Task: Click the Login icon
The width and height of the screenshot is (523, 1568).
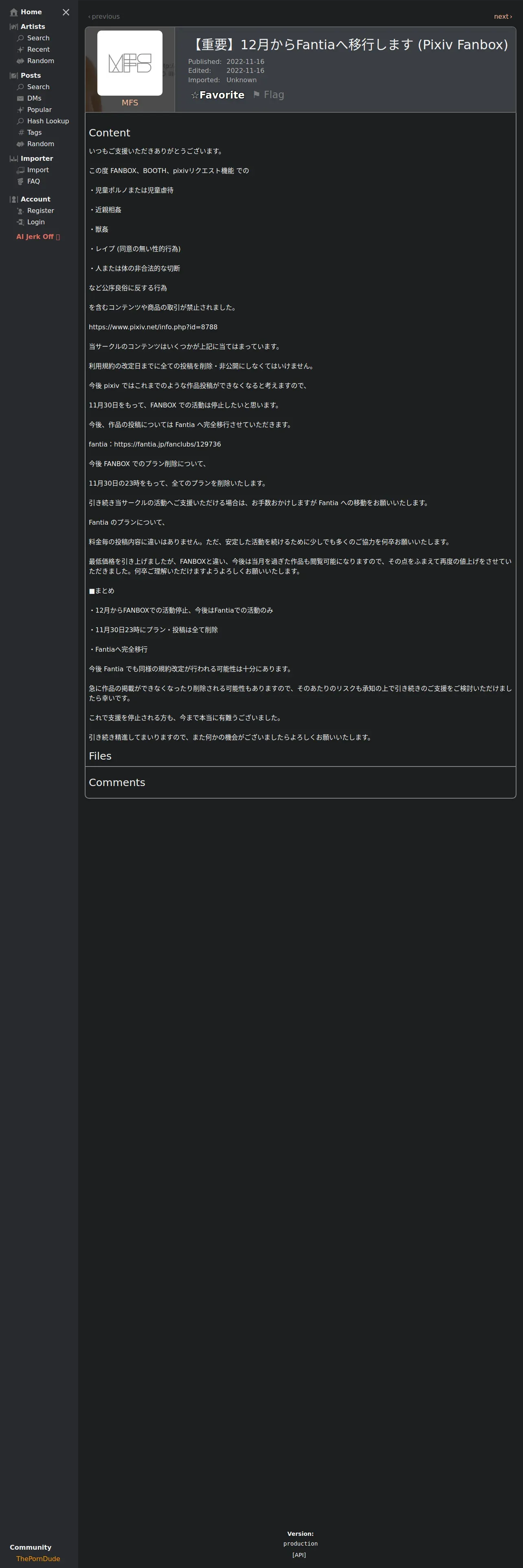Action: 20,222
